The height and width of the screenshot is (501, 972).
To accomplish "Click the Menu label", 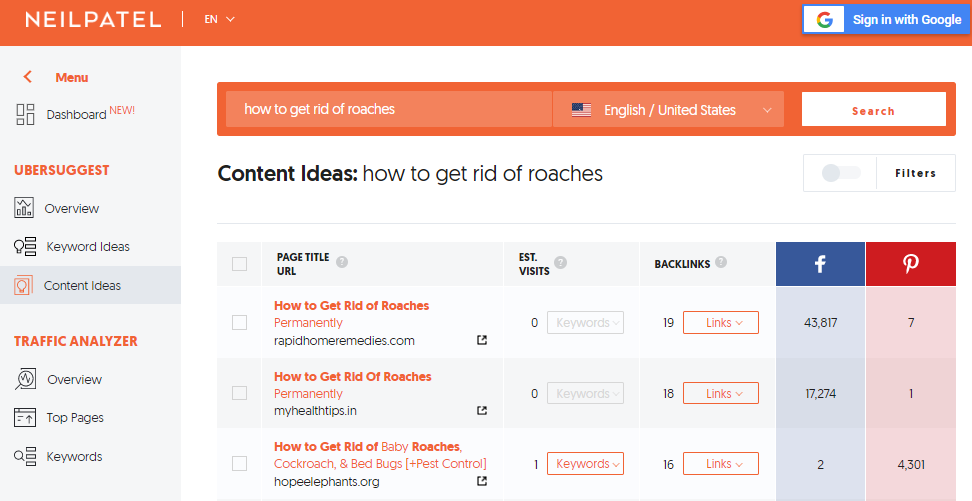I will (72, 78).
